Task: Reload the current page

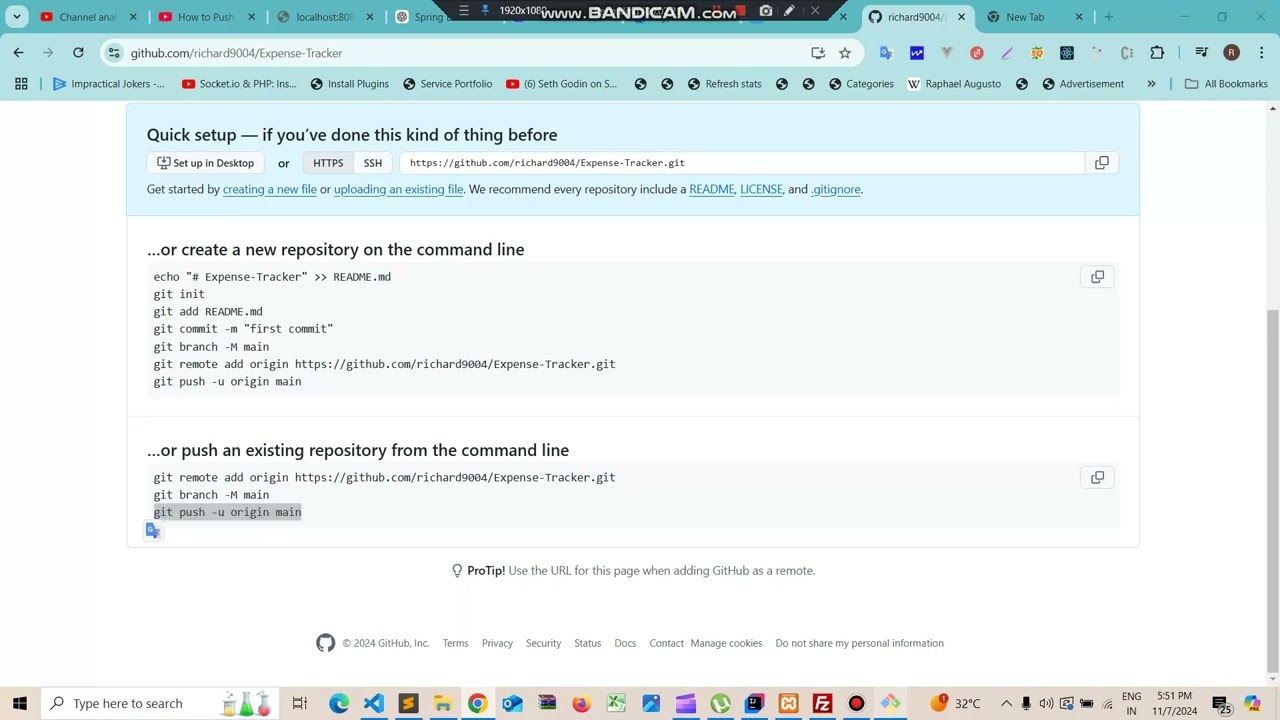Action: point(78,53)
